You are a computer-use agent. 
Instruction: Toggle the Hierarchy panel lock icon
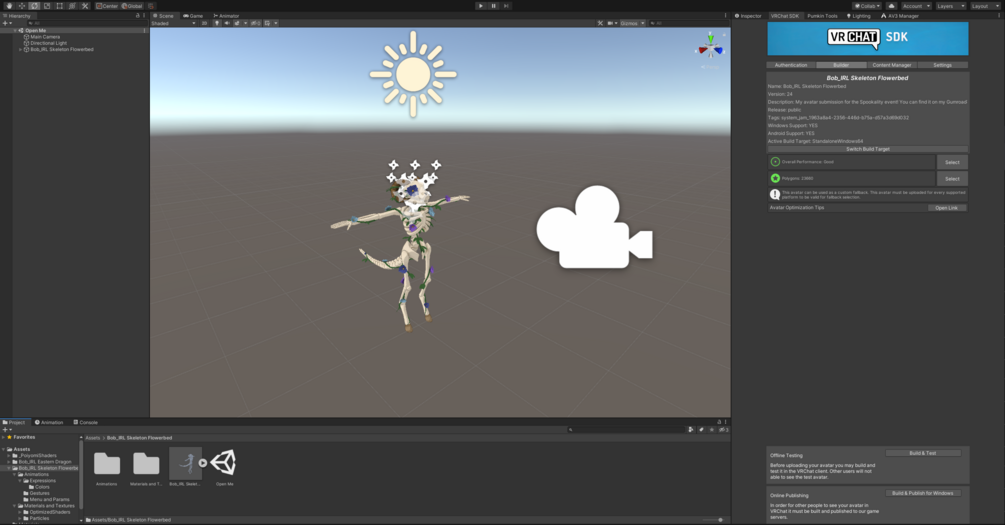(138, 16)
